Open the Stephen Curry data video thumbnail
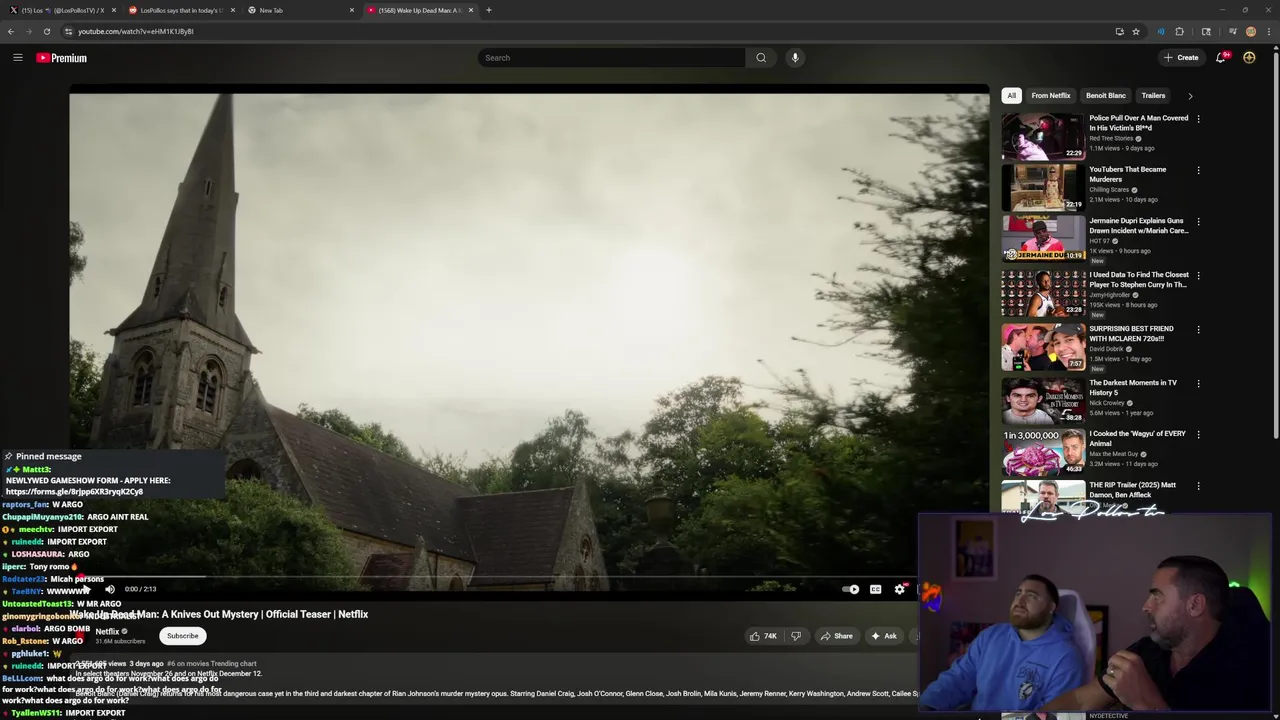The height and width of the screenshot is (720, 1280). click(1043, 293)
